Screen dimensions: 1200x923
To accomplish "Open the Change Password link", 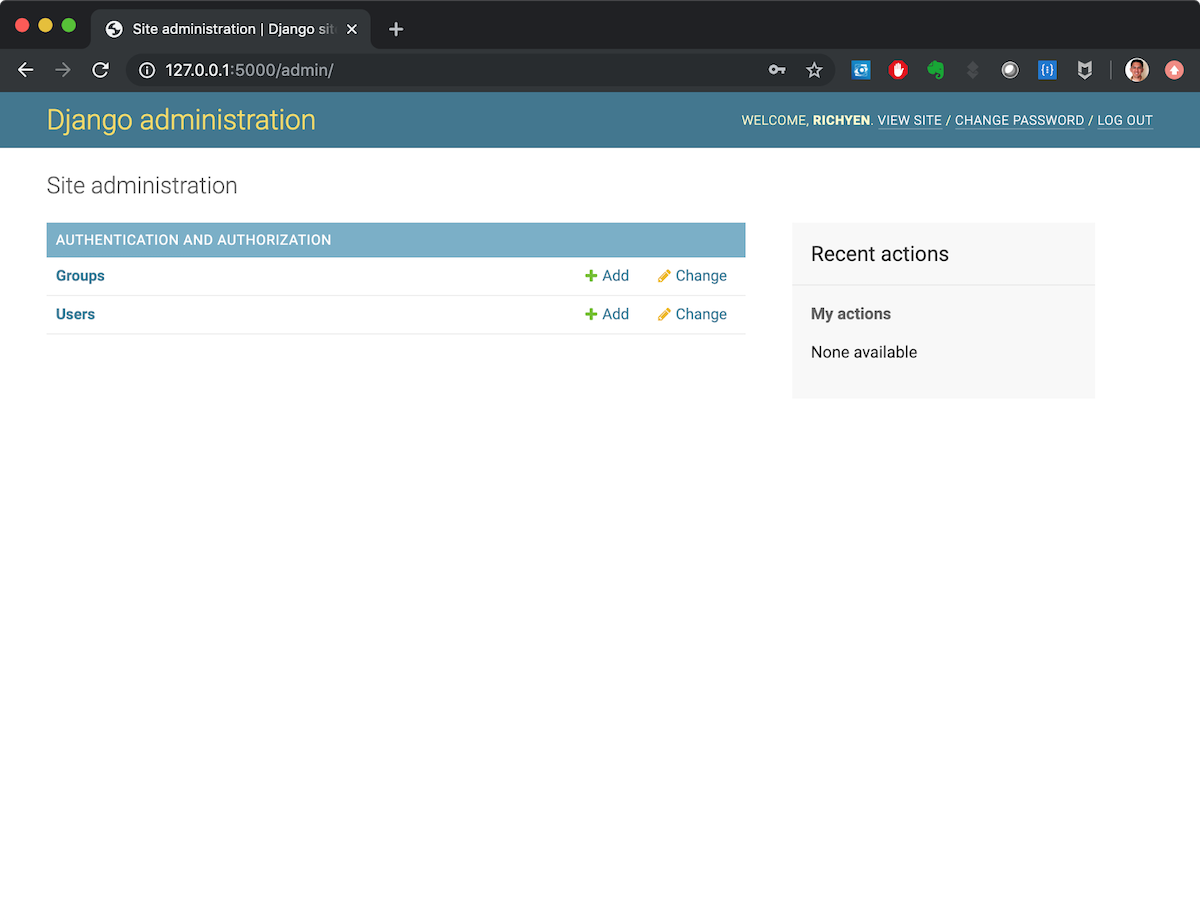I will (1019, 120).
